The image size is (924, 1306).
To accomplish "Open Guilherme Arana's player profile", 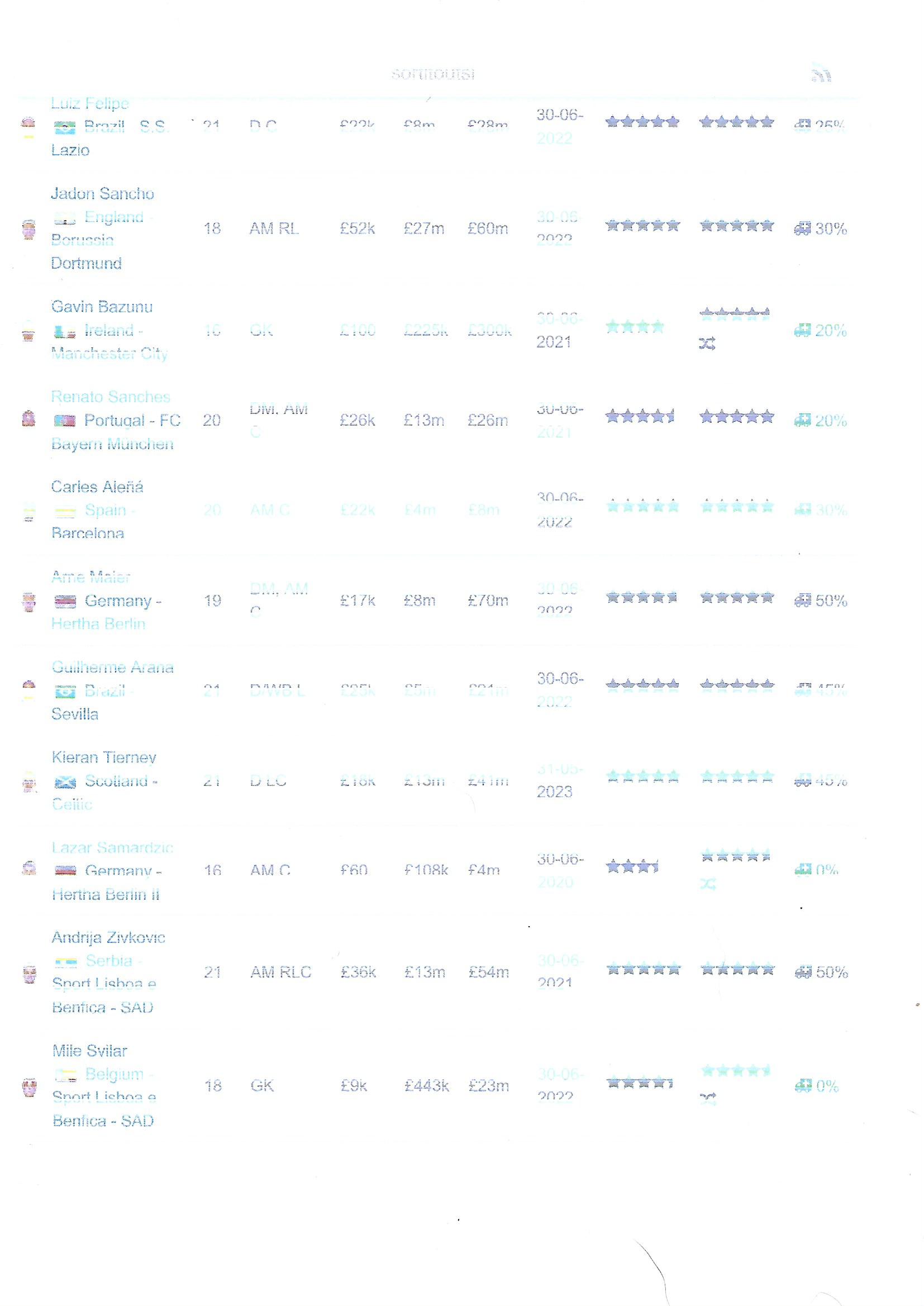I will 113,667.
